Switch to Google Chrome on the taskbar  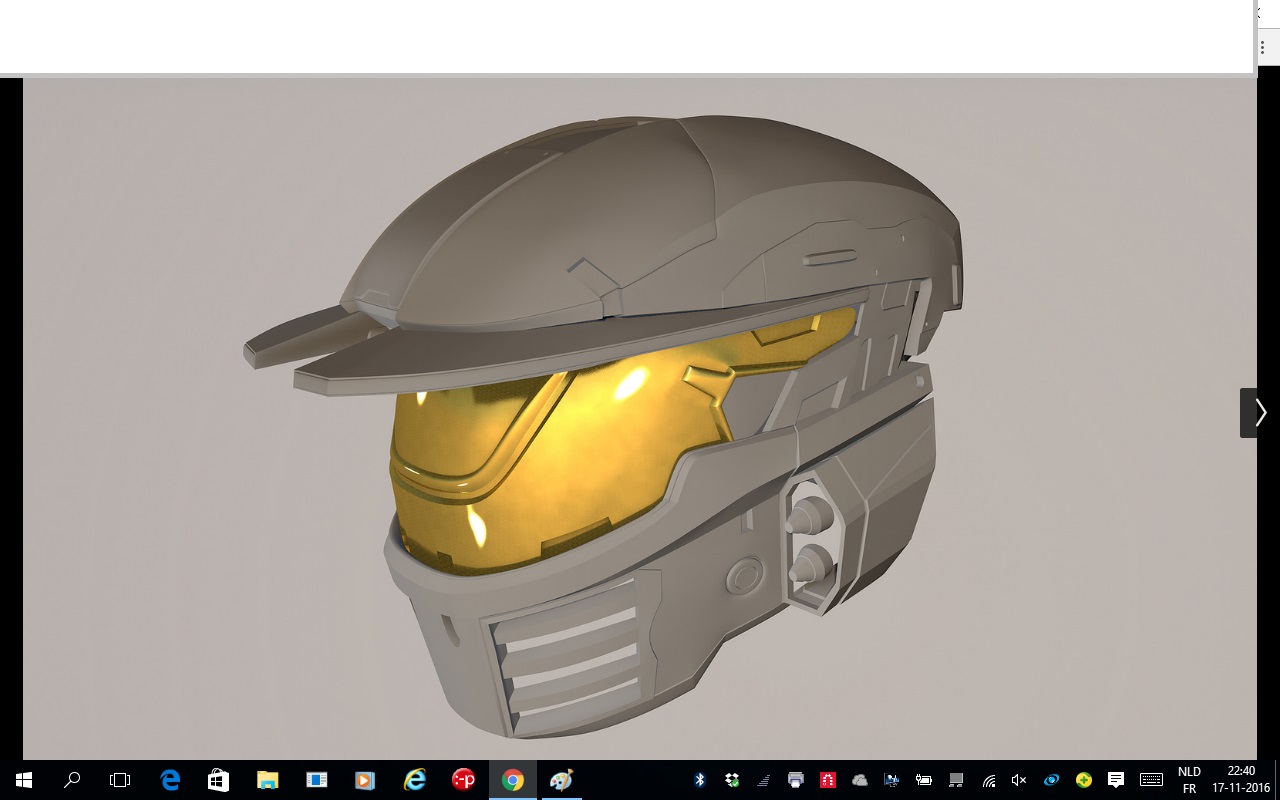click(x=512, y=780)
